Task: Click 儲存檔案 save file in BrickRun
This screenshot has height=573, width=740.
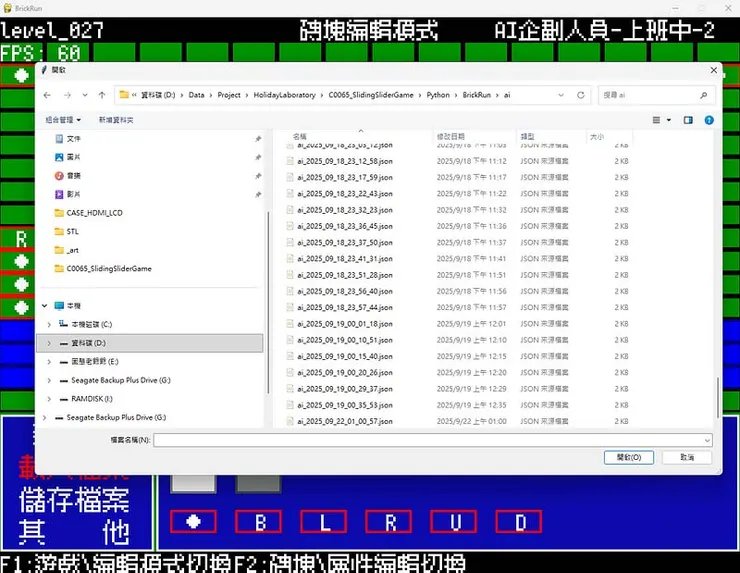Action: tap(74, 500)
